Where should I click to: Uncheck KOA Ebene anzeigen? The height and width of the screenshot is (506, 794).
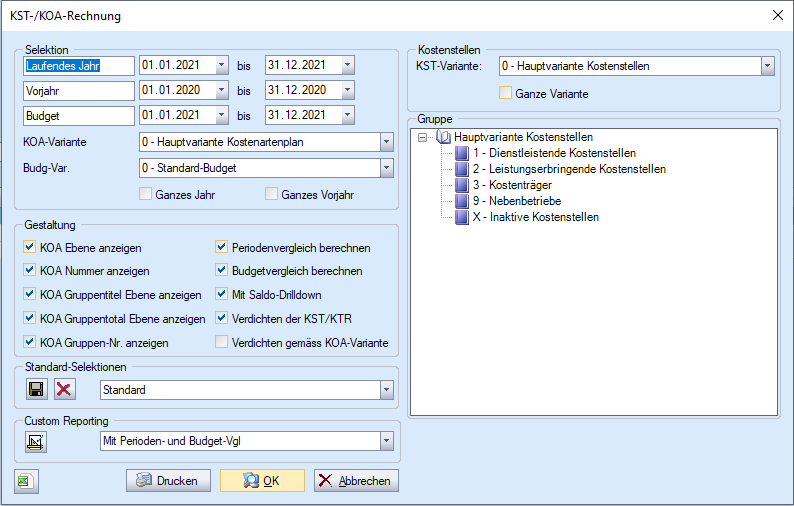(30, 247)
